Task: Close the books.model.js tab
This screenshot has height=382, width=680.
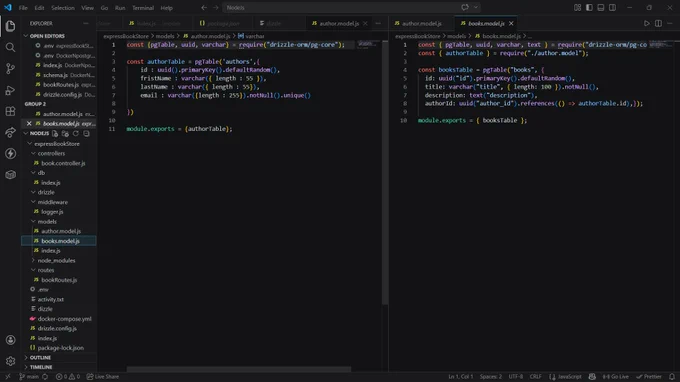Action: 511,23
